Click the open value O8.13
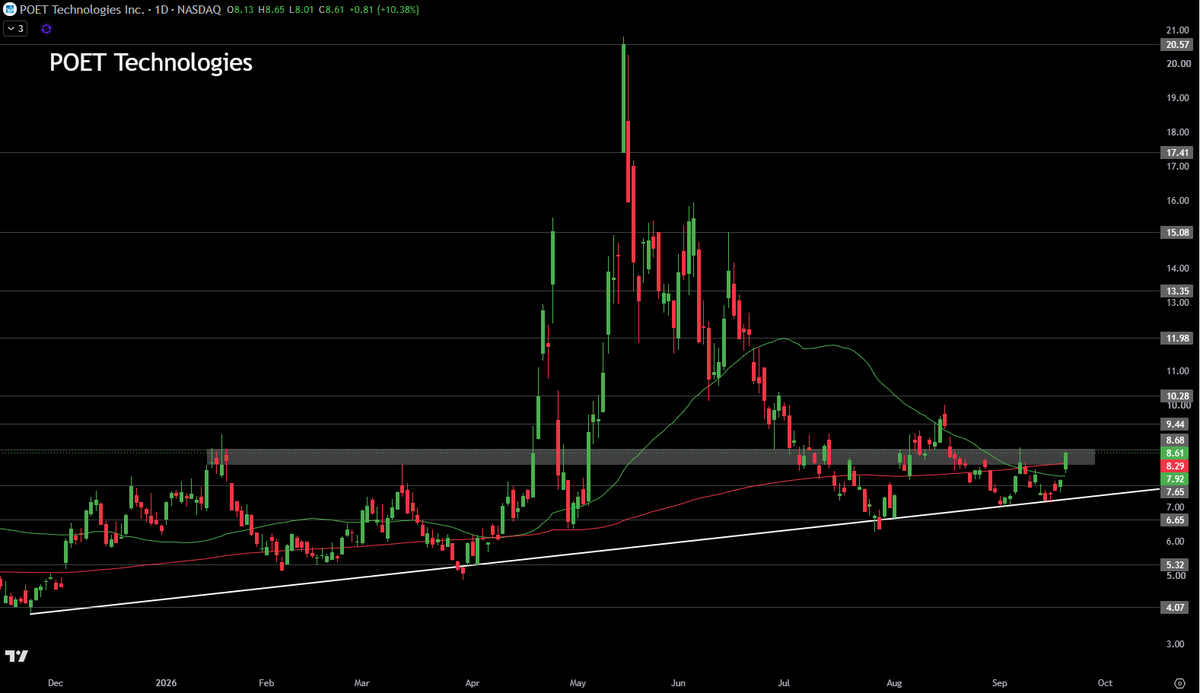The width and height of the screenshot is (1200, 693). [240, 9]
